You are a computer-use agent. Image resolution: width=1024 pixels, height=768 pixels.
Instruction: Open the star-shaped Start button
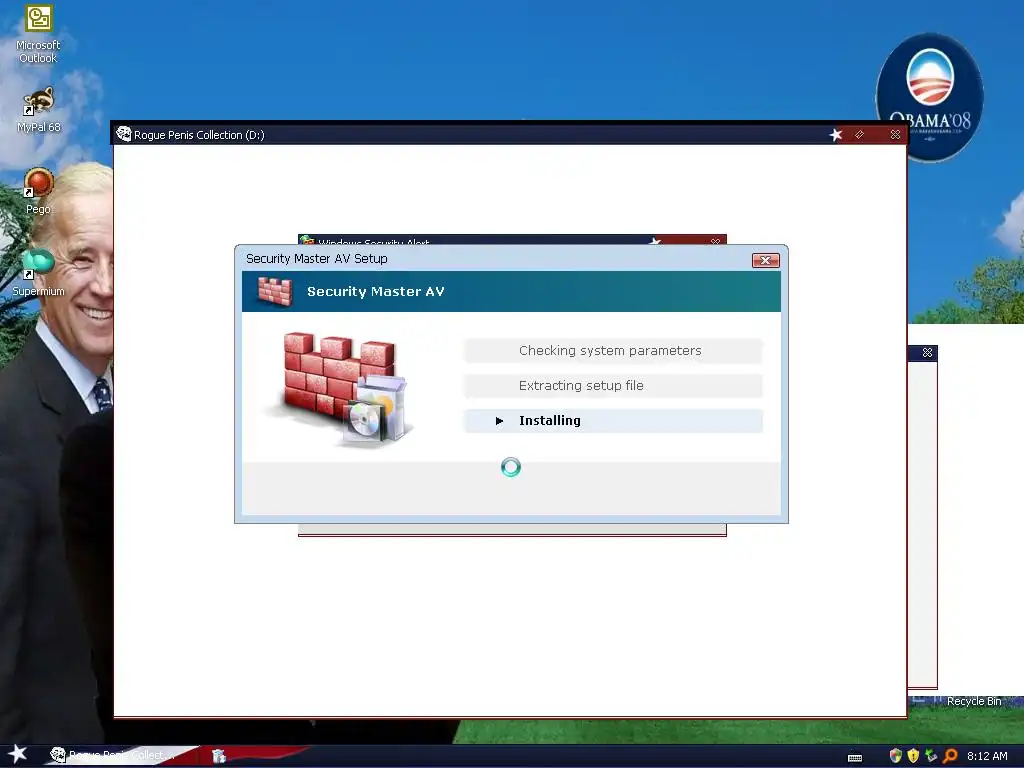[18, 754]
